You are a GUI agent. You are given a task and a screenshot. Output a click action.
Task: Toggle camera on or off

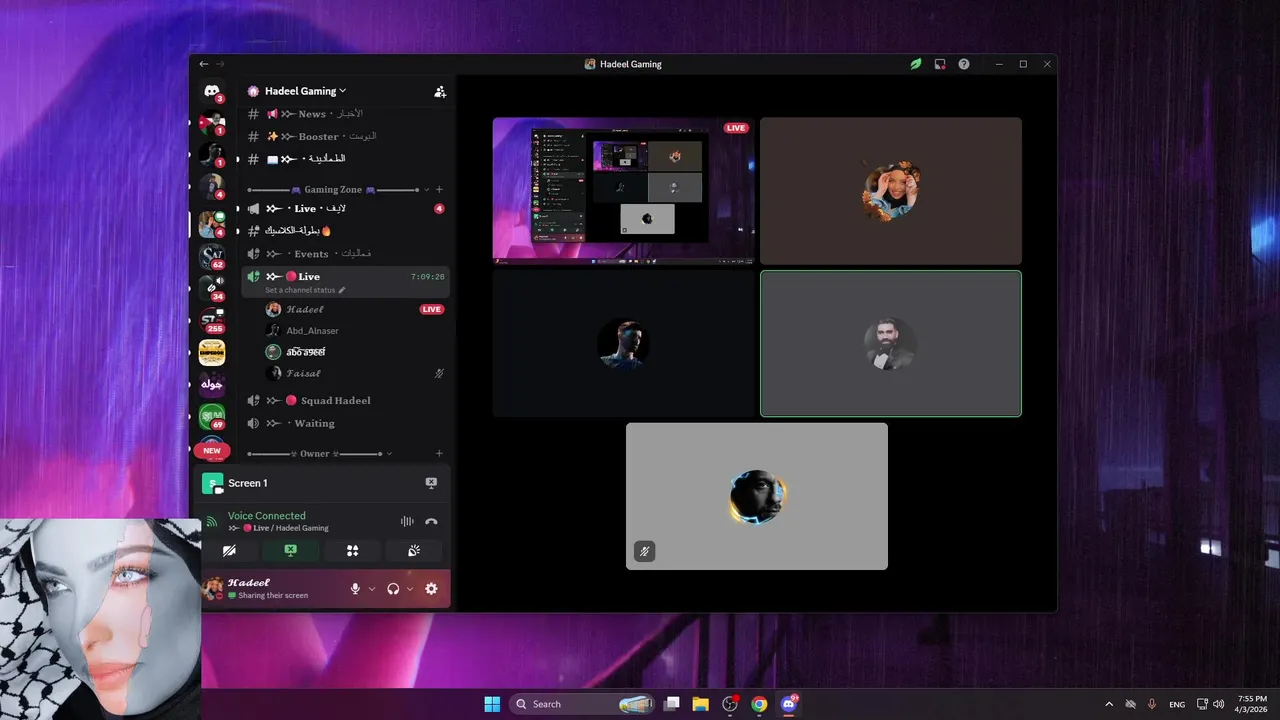click(229, 551)
